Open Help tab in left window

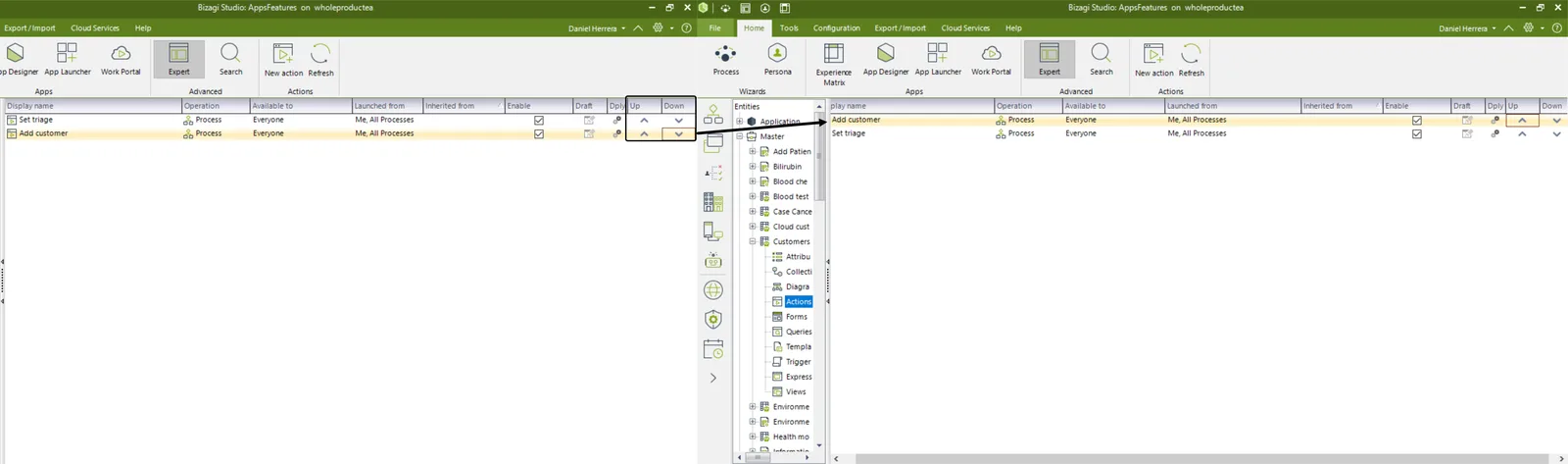click(143, 28)
